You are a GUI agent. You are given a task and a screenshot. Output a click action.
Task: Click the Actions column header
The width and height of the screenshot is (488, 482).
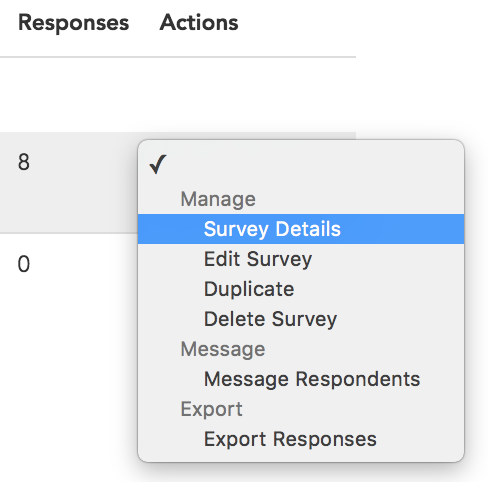coord(199,23)
